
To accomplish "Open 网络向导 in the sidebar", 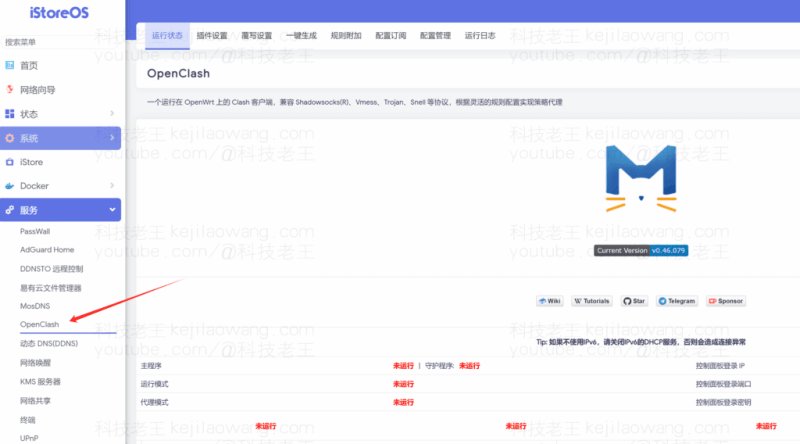I will (37, 90).
